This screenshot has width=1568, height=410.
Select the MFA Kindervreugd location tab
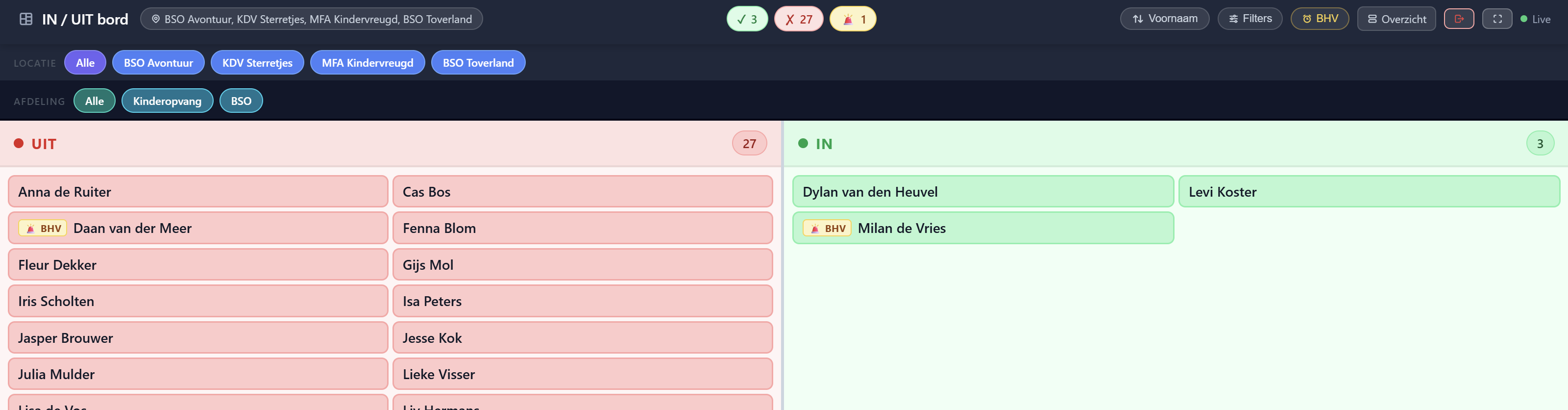pos(367,63)
